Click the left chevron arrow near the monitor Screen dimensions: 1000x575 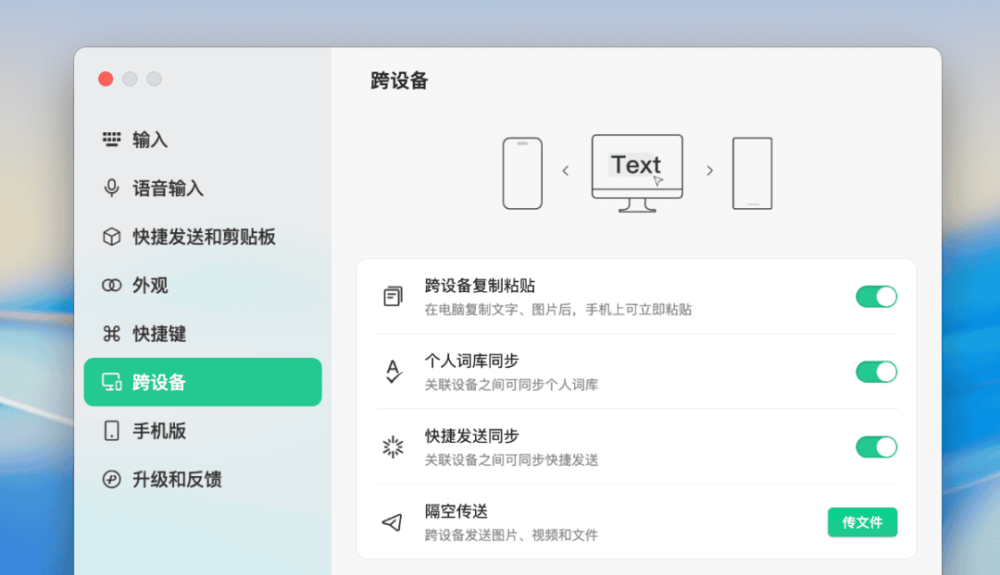(566, 171)
